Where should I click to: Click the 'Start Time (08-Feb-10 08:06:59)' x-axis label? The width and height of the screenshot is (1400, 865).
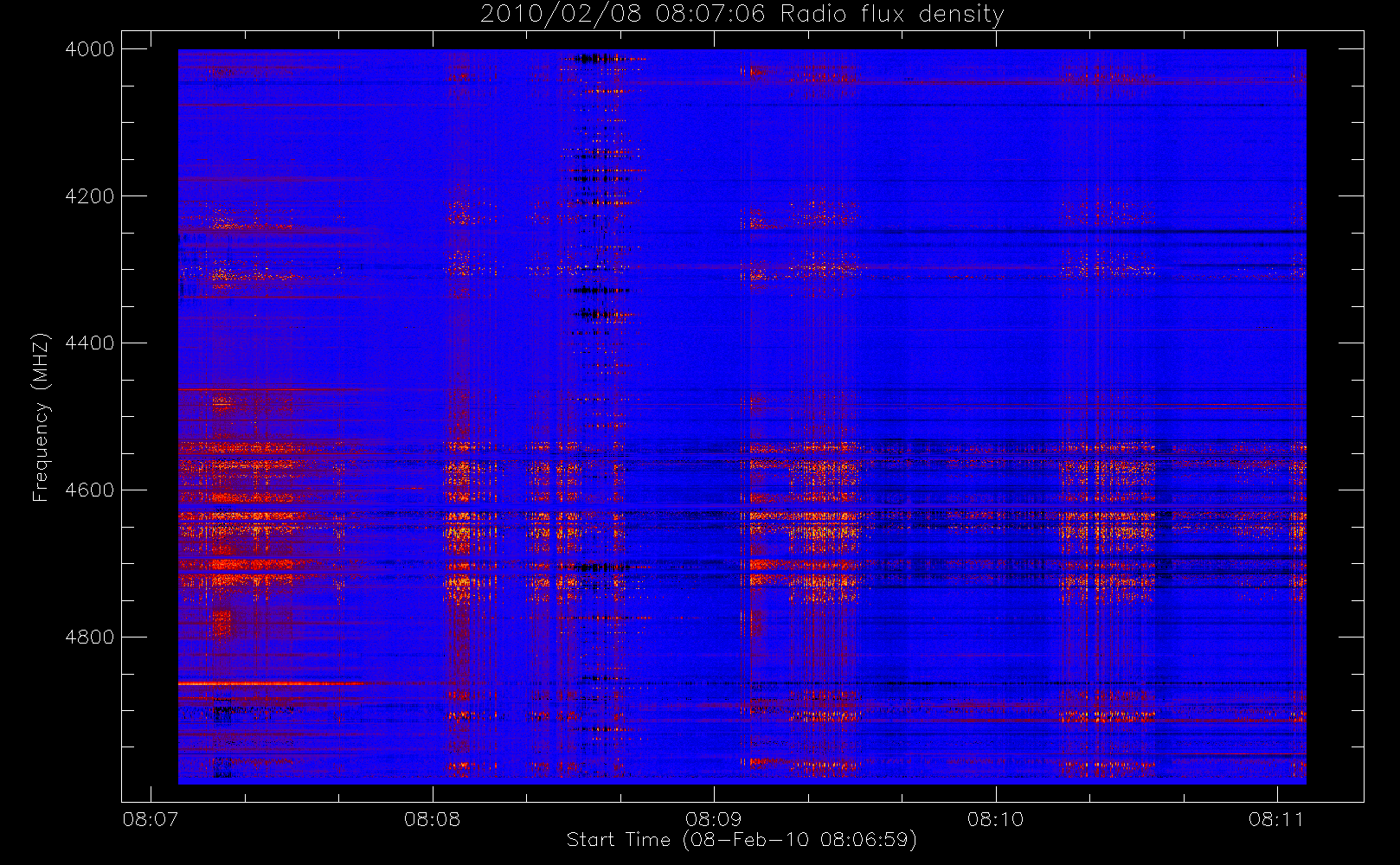pos(742,840)
